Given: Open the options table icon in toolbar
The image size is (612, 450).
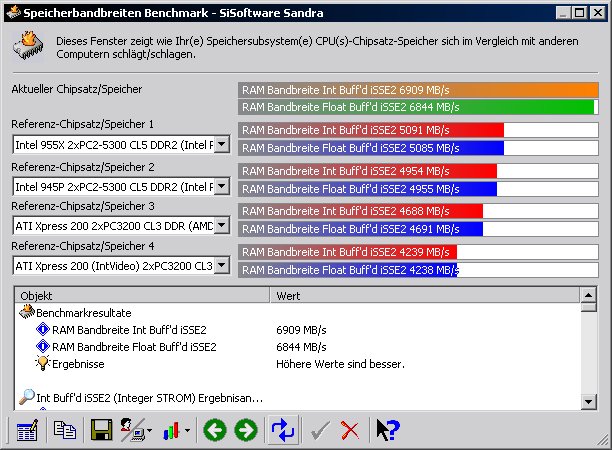Looking at the screenshot, I should click(27, 430).
